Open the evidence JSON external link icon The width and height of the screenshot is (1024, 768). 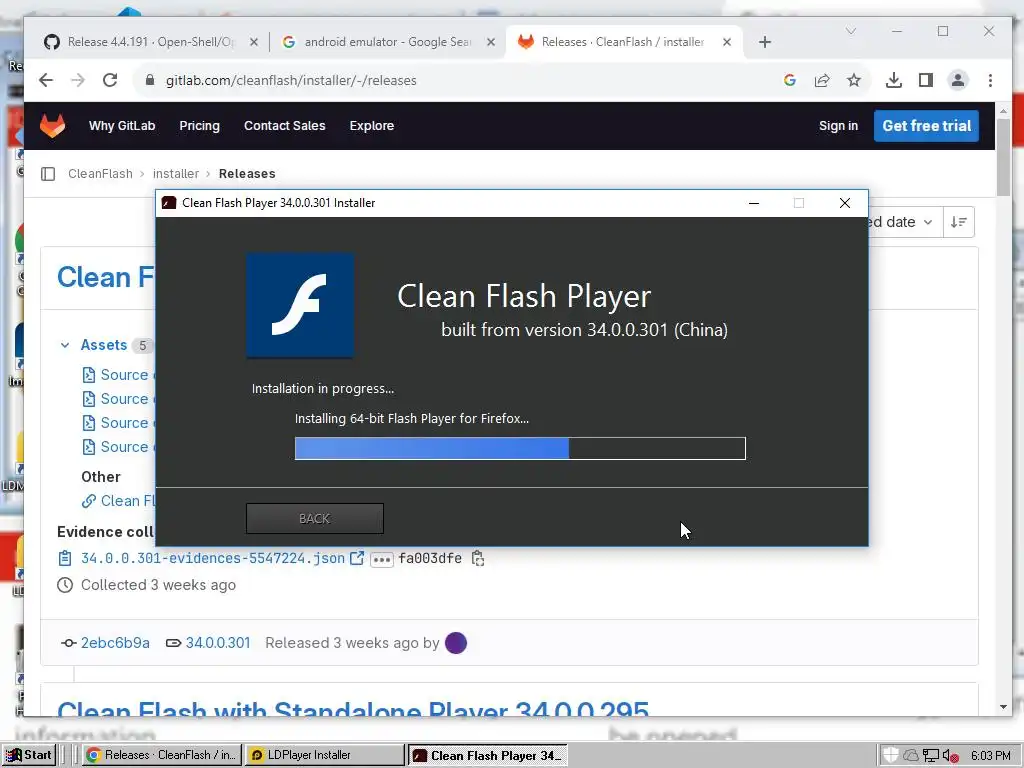point(357,558)
